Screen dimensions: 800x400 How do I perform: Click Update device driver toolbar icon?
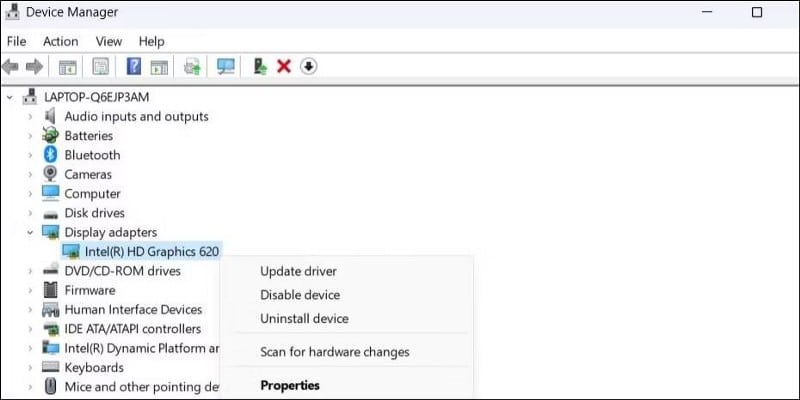pyautogui.click(x=192, y=67)
